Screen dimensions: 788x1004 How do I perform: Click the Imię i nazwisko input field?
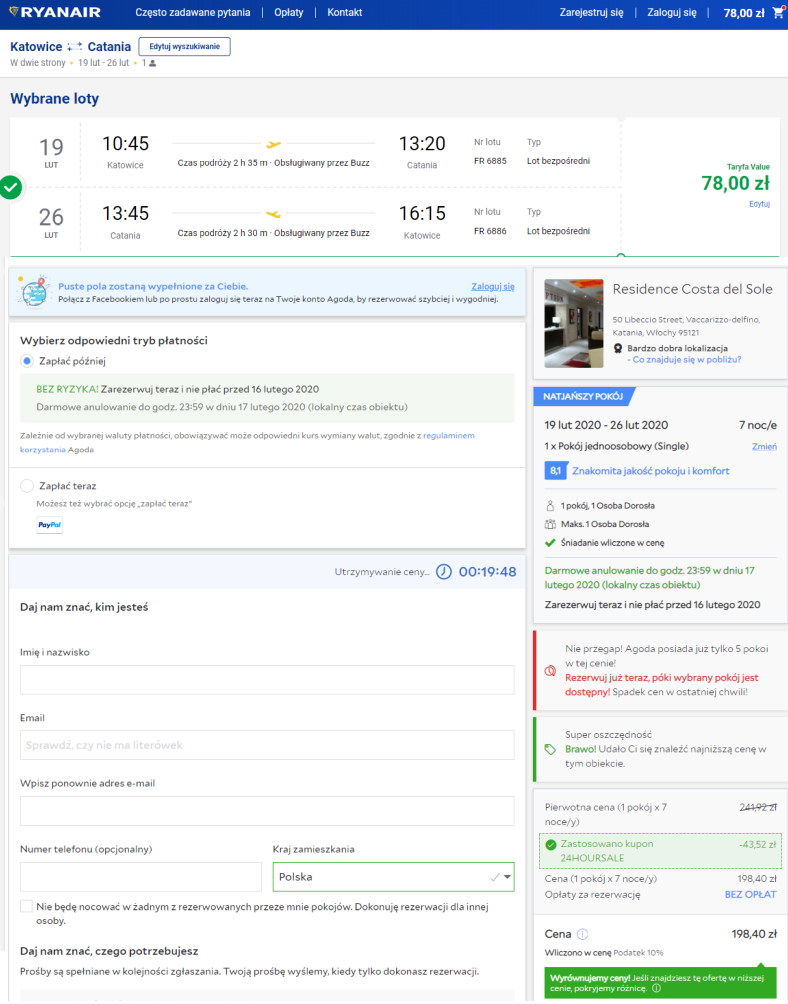pyautogui.click(x=267, y=679)
